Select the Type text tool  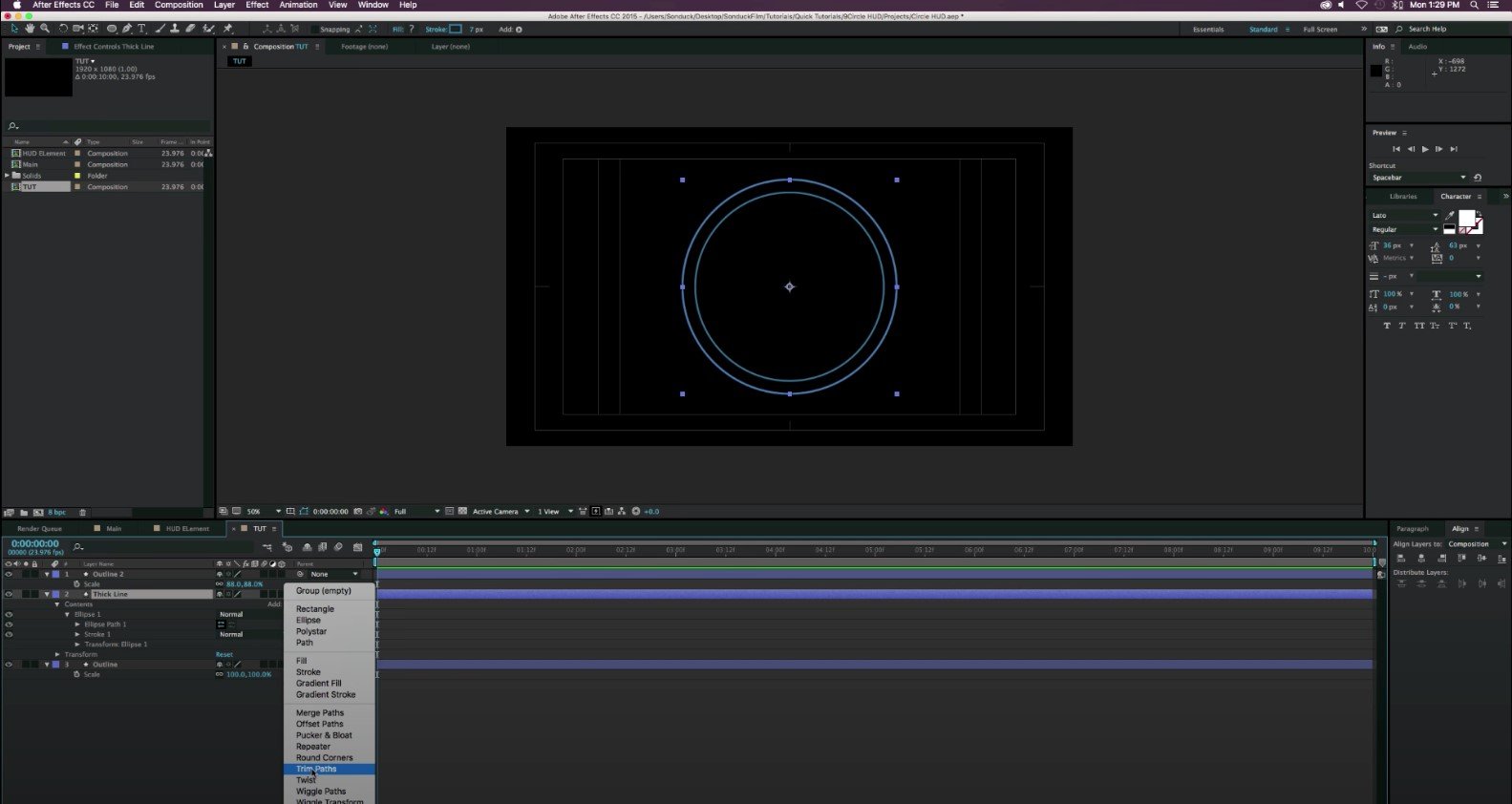[142, 29]
